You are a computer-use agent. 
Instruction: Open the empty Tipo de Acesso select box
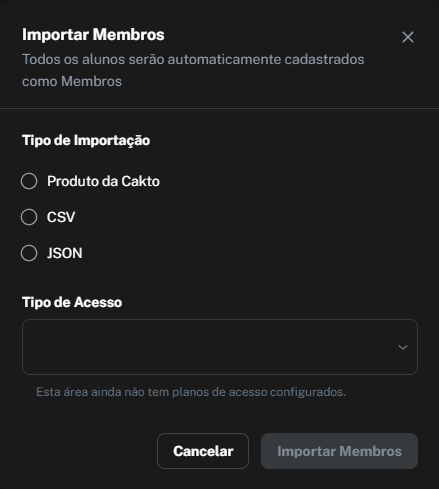(x=220, y=347)
